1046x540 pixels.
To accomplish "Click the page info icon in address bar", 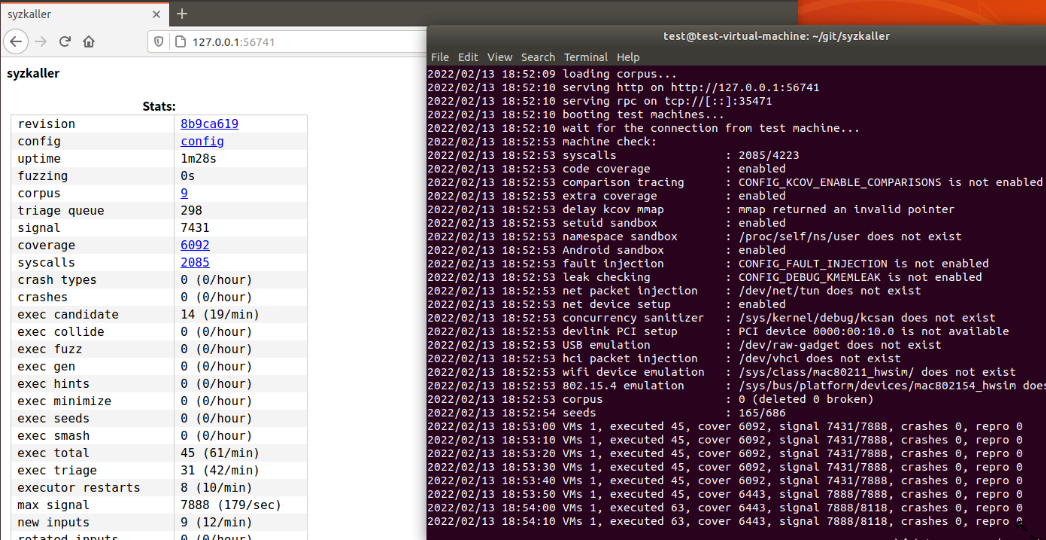I will tap(179, 42).
